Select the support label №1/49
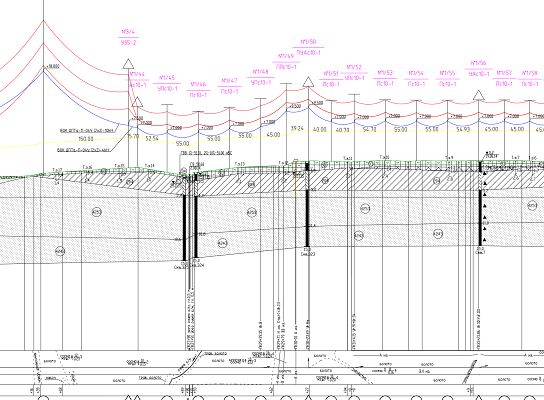The image size is (544, 400). point(286,56)
